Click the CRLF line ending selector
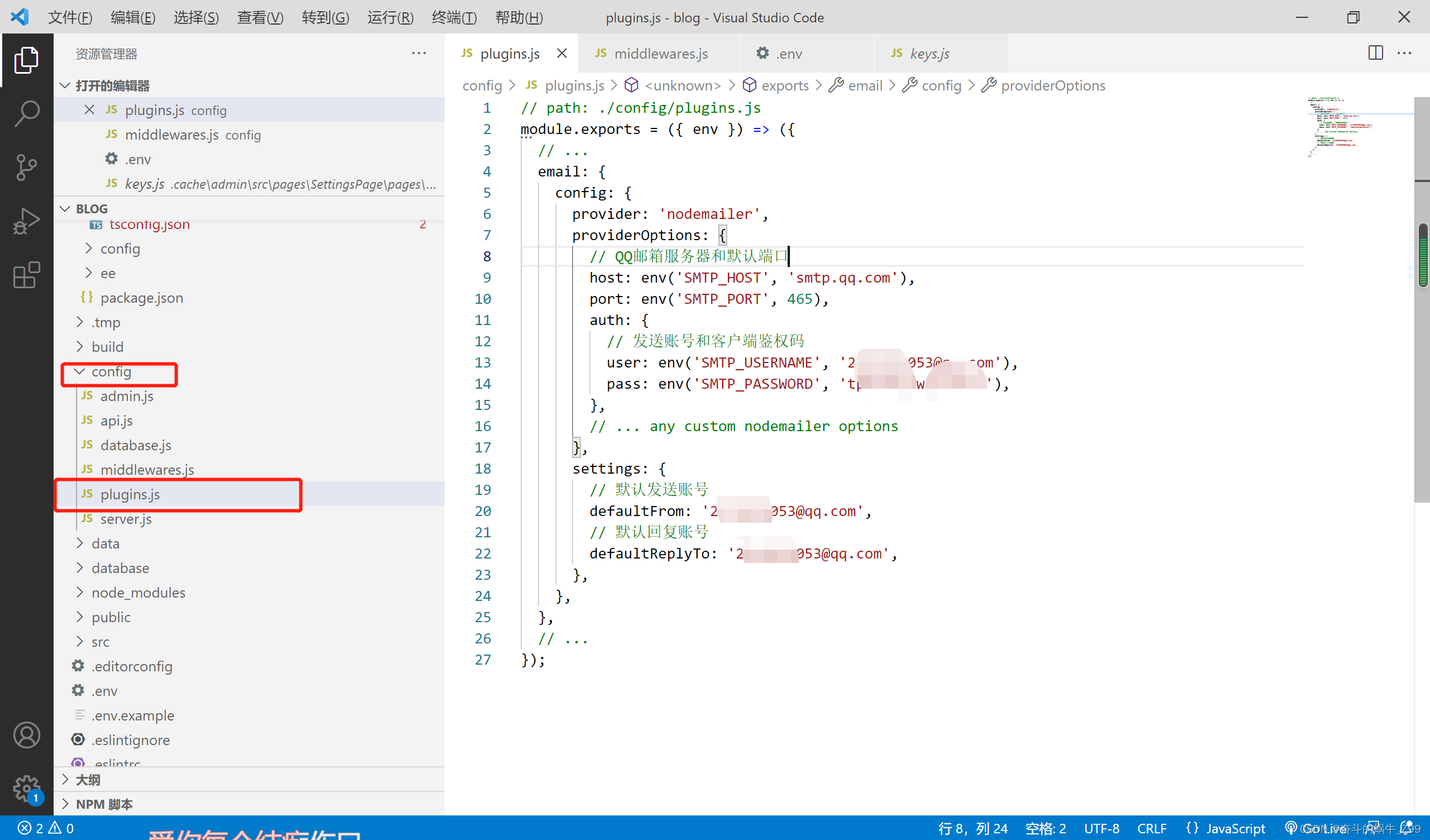The width and height of the screenshot is (1430, 840). 1151,828
